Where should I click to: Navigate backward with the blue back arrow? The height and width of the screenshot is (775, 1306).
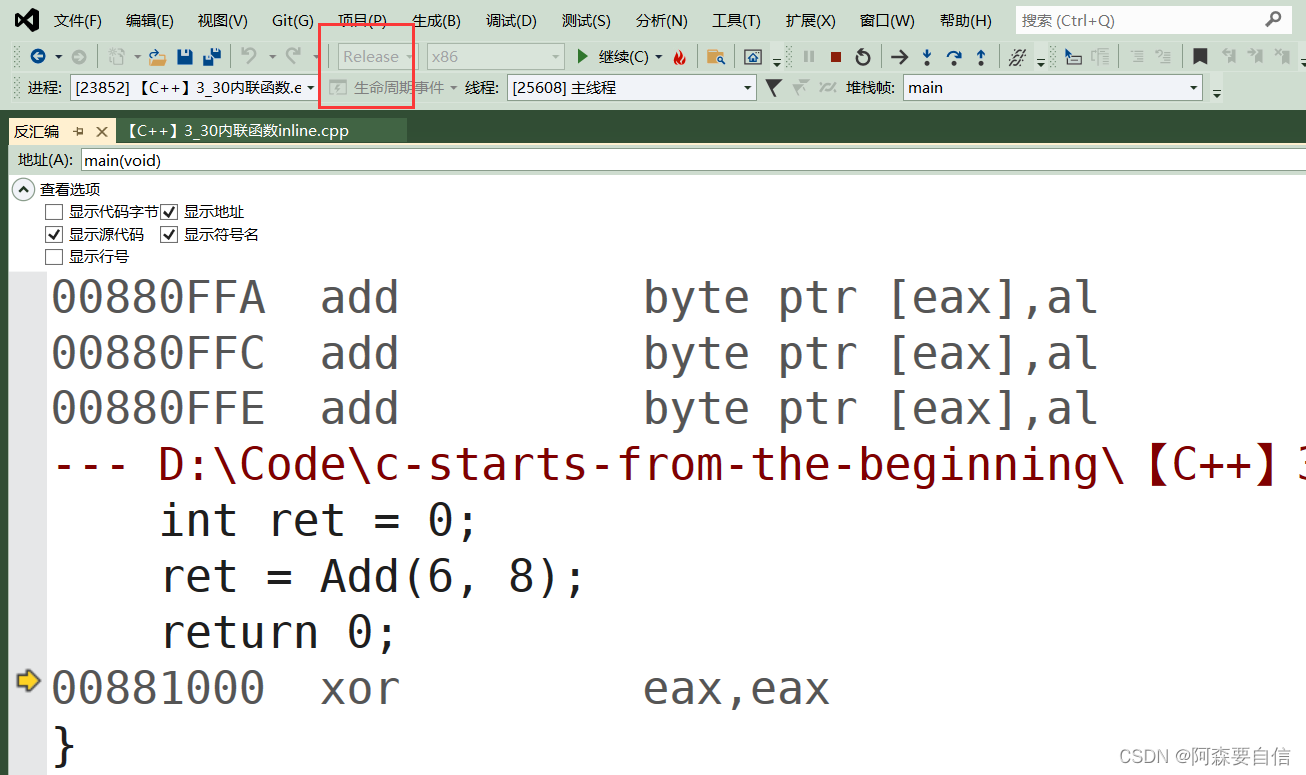pyautogui.click(x=38, y=57)
